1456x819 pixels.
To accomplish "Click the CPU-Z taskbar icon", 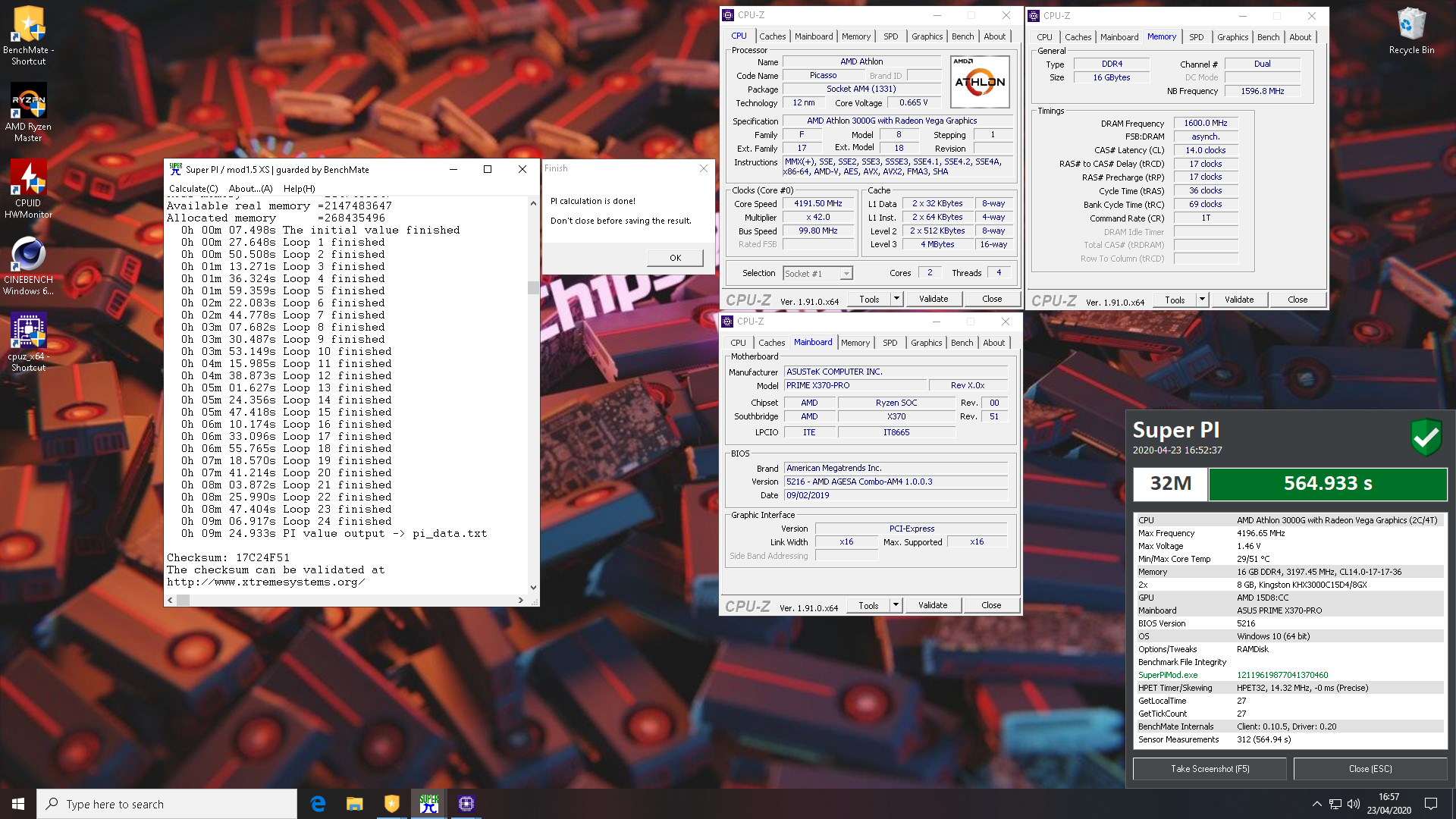I will tap(466, 804).
